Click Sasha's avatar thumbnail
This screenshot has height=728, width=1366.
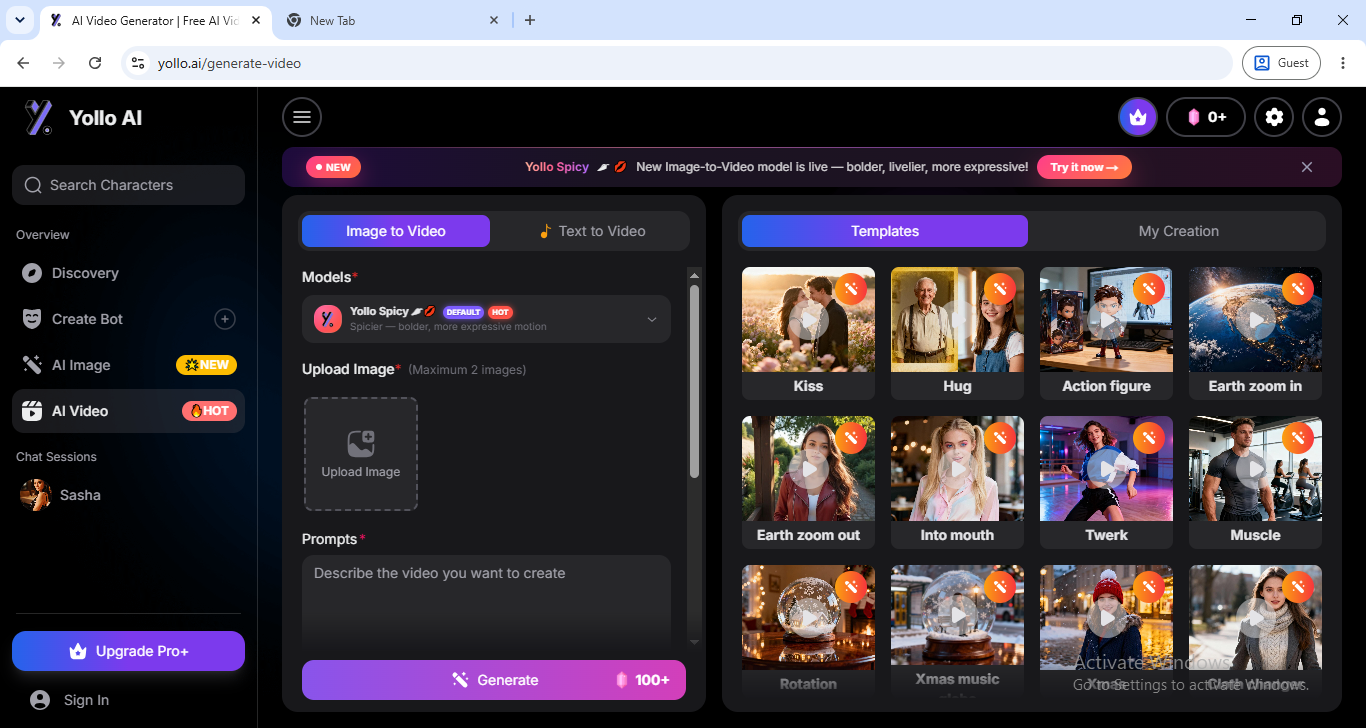pyautogui.click(x=36, y=495)
